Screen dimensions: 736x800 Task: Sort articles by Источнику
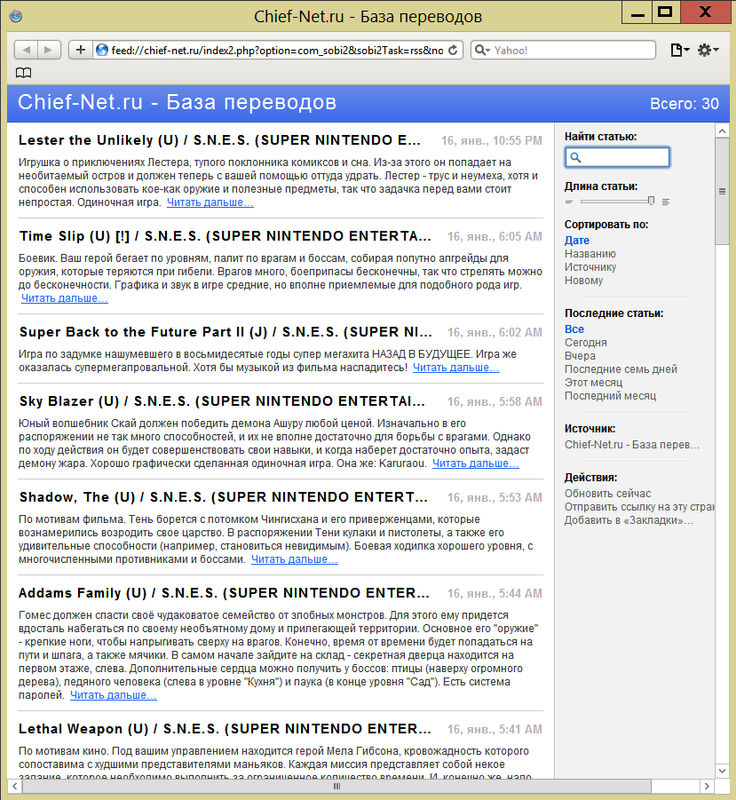(x=590, y=267)
